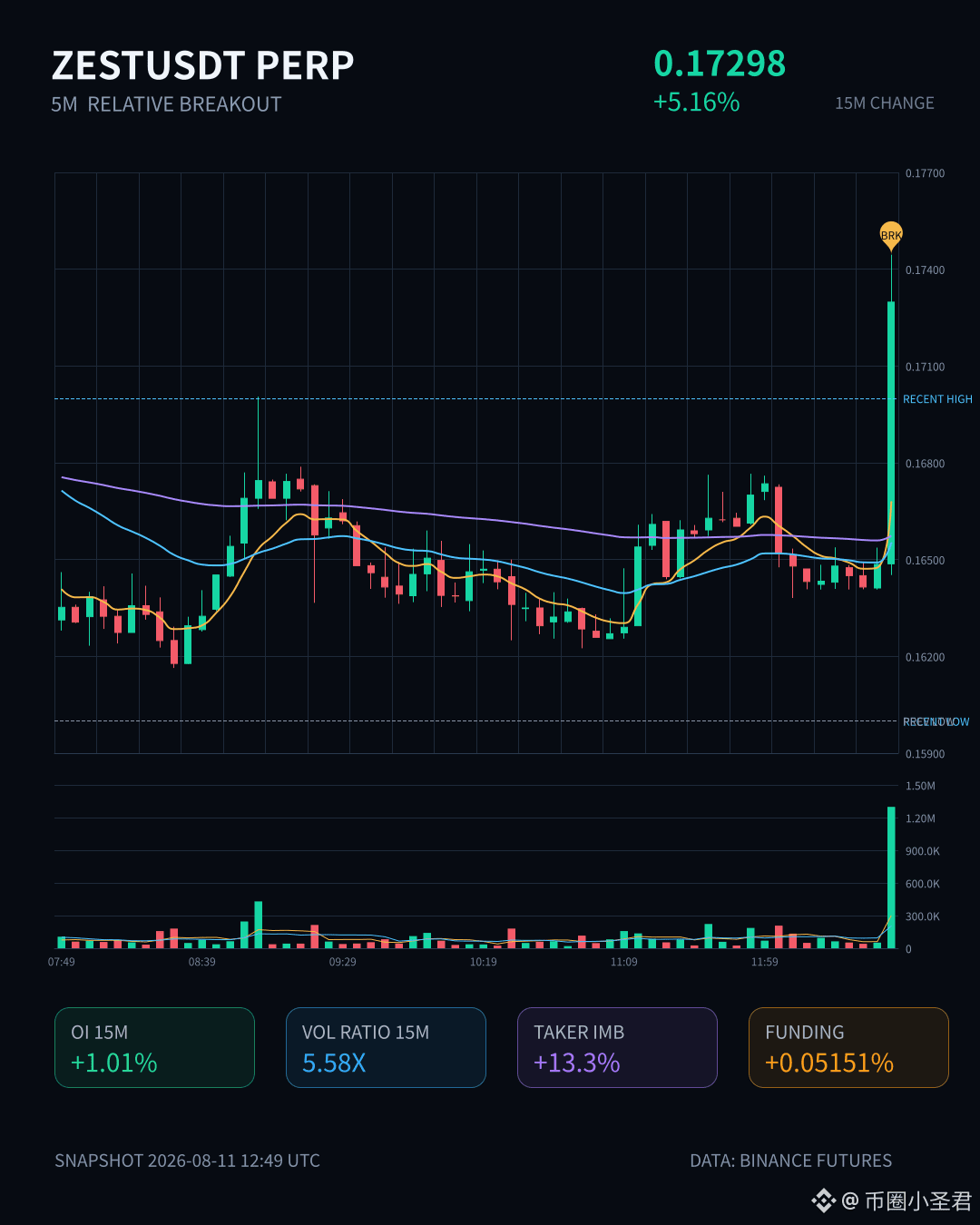Click the 0.16500 price axis label
Viewport: 980px width, 1225px height.
tap(925, 561)
